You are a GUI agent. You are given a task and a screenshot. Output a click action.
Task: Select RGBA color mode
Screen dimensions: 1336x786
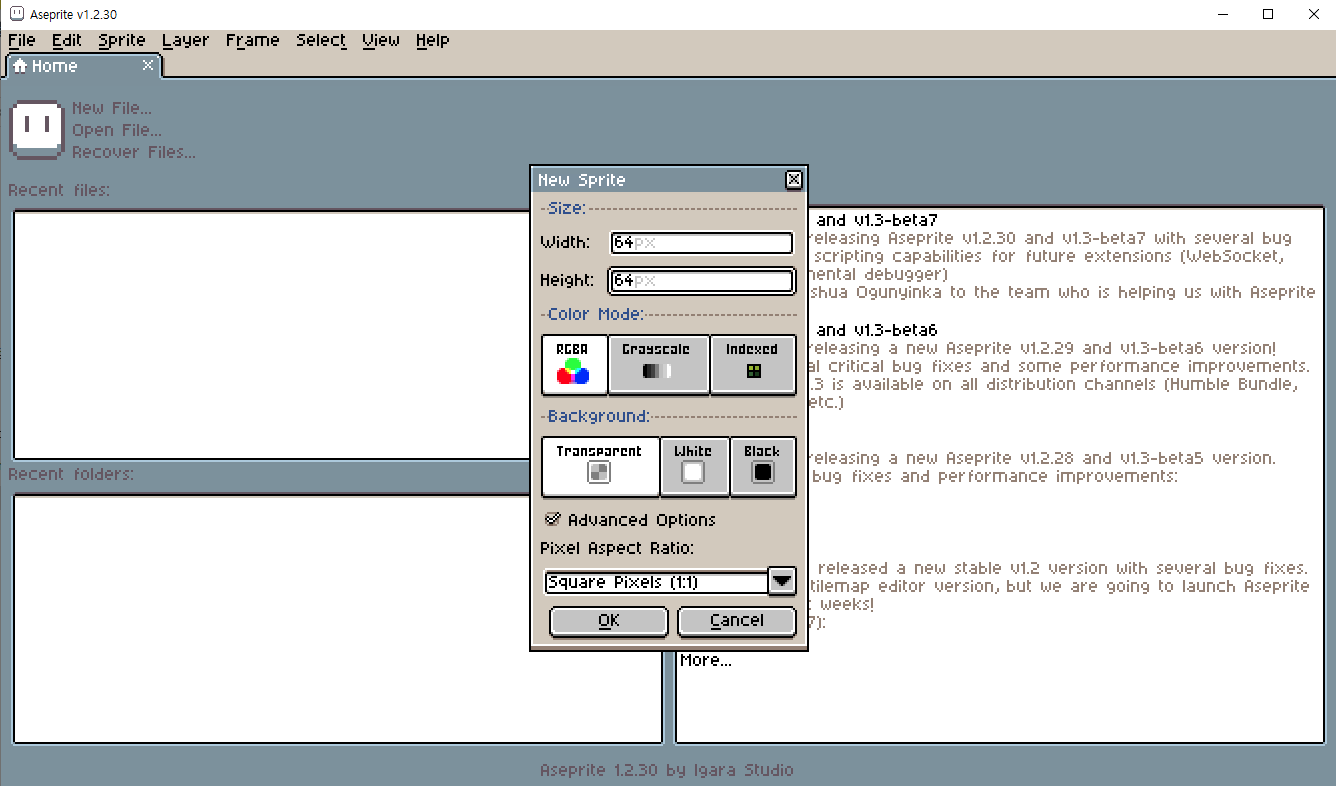pyautogui.click(x=574, y=365)
